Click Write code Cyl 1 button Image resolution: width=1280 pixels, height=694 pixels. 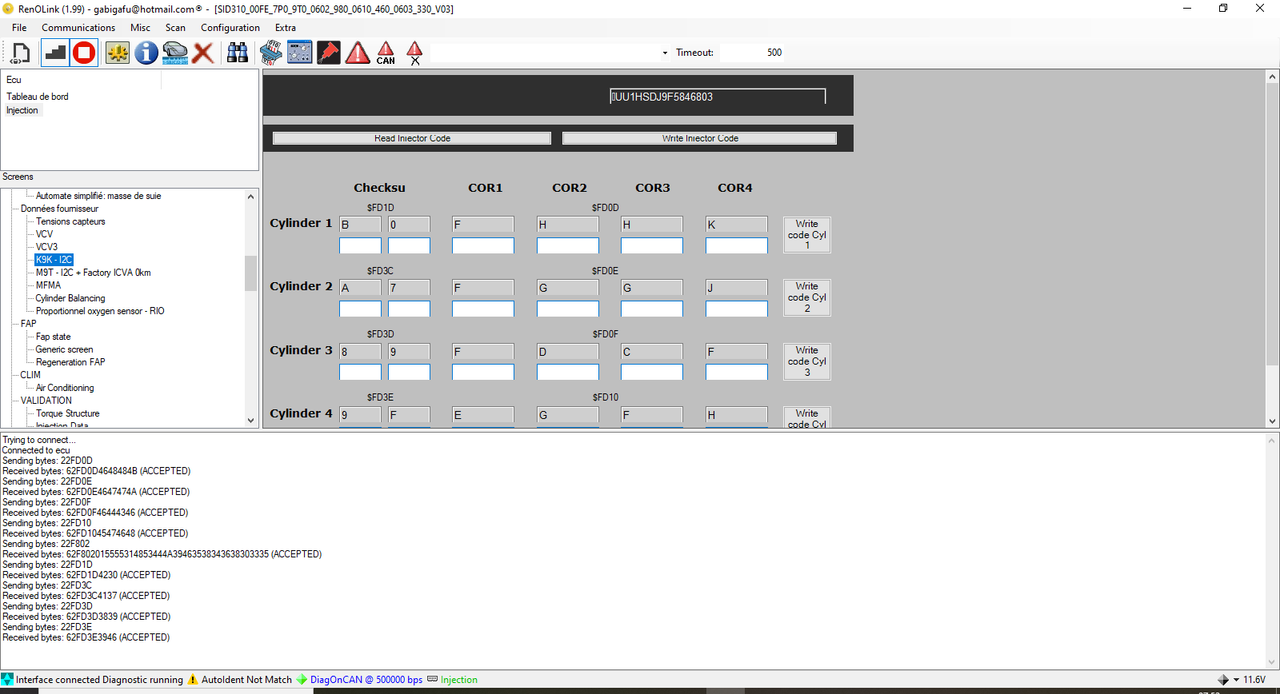click(807, 235)
